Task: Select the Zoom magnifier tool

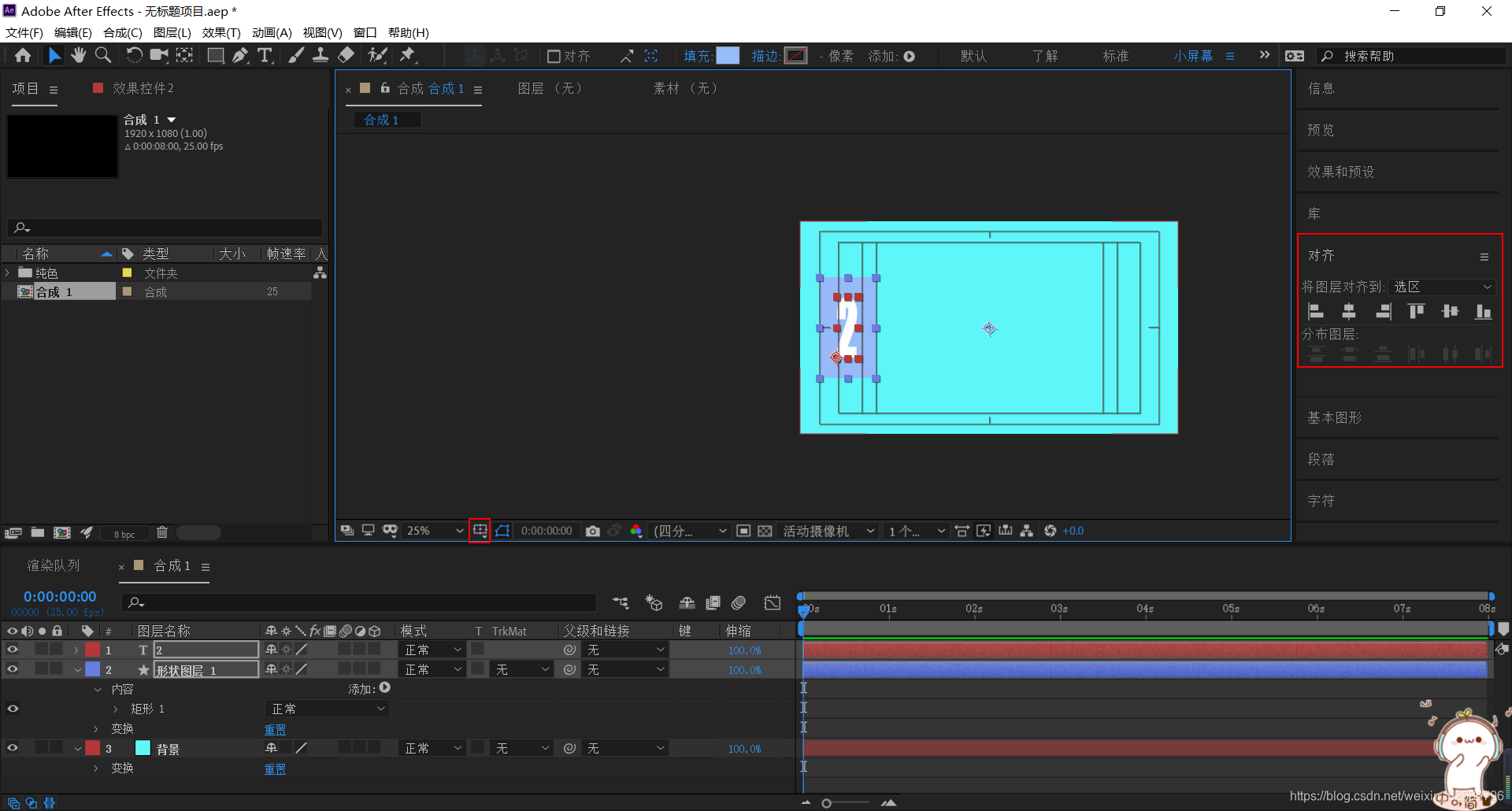Action: (103, 55)
